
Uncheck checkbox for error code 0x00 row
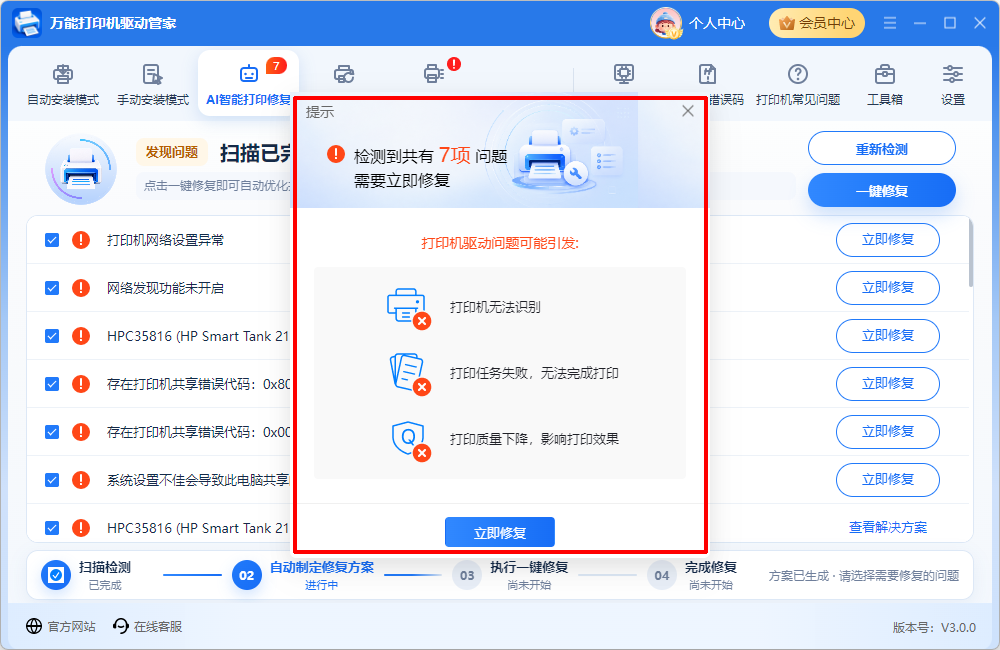52,432
